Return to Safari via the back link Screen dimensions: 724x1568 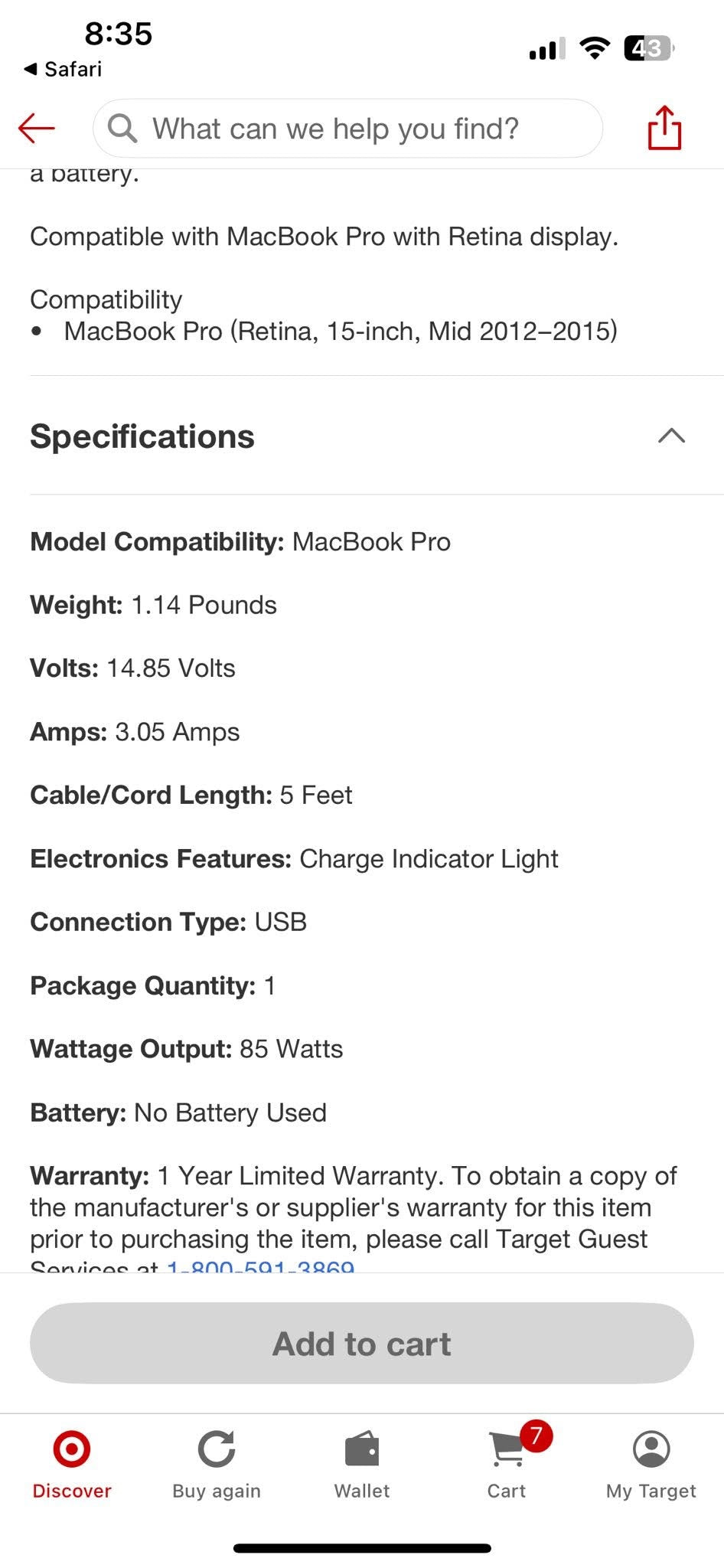pos(63,70)
